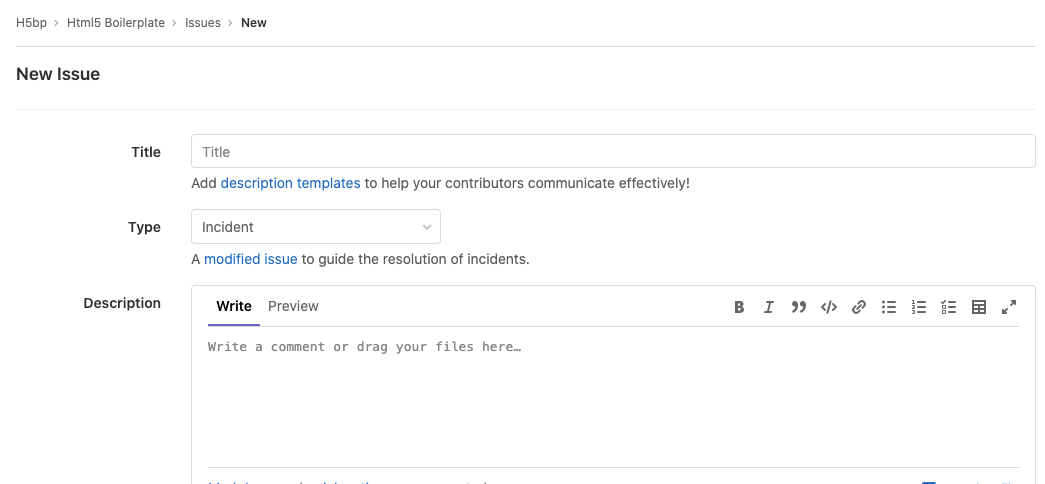Open the description templates link
The width and height of the screenshot is (1045, 484).
(x=290, y=183)
